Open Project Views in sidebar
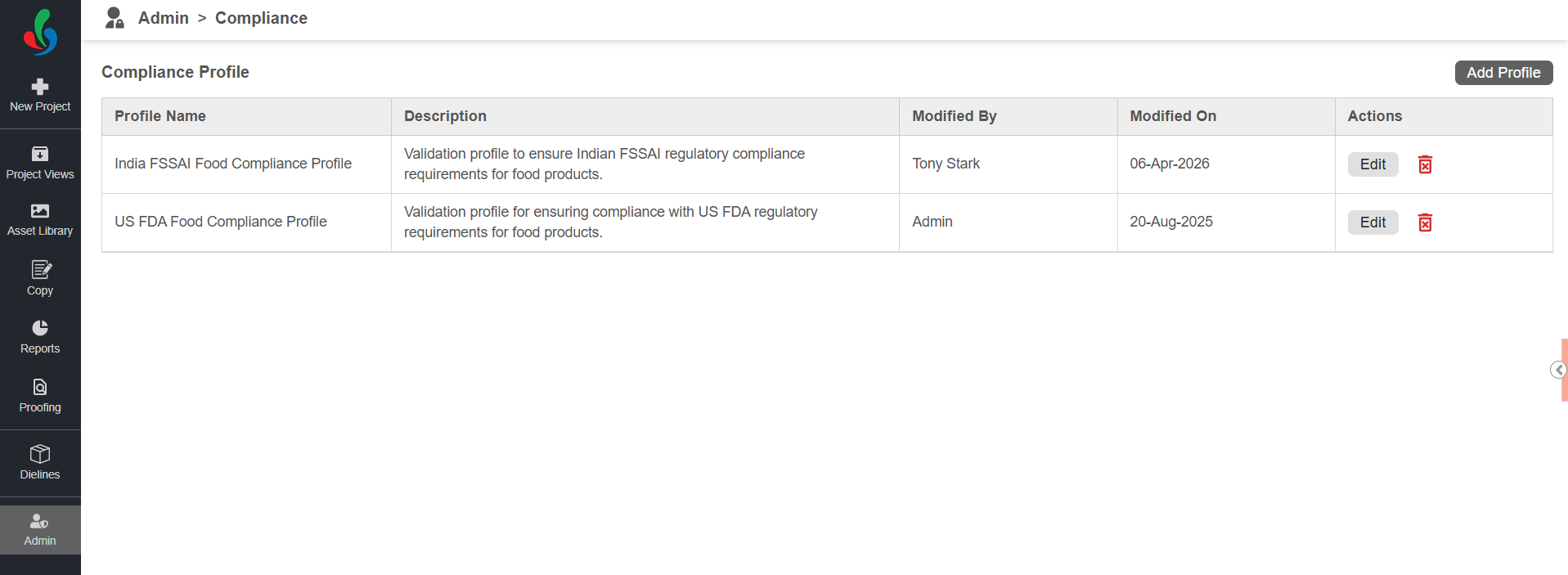Viewport: 1568px width, 575px height. click(x=40, y=163)
